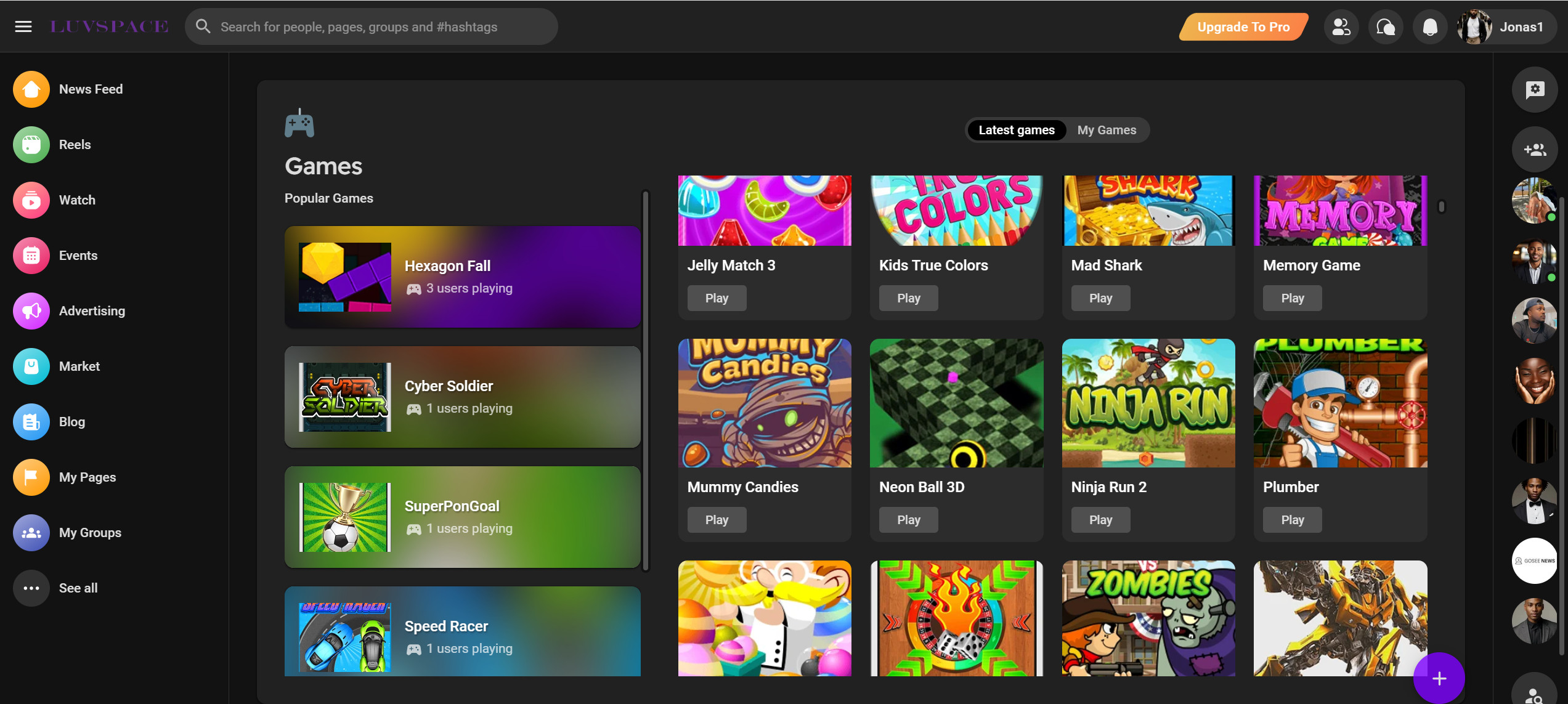Click the search field for people and hashtags
Image resolution: width=1568 pixels, height=704 pixels.
371,26
